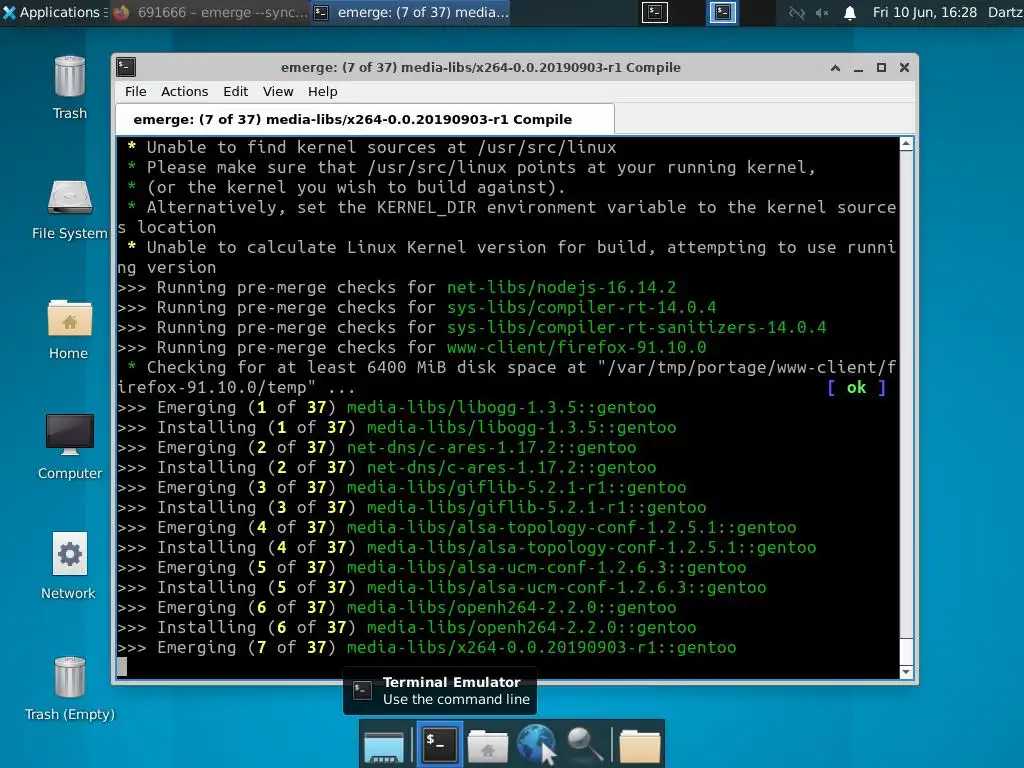1024x768 pixels.
Task: Click the text sys-libs/compiler-rt-sanitizers-14.0.4
Action: pos(636,327)
